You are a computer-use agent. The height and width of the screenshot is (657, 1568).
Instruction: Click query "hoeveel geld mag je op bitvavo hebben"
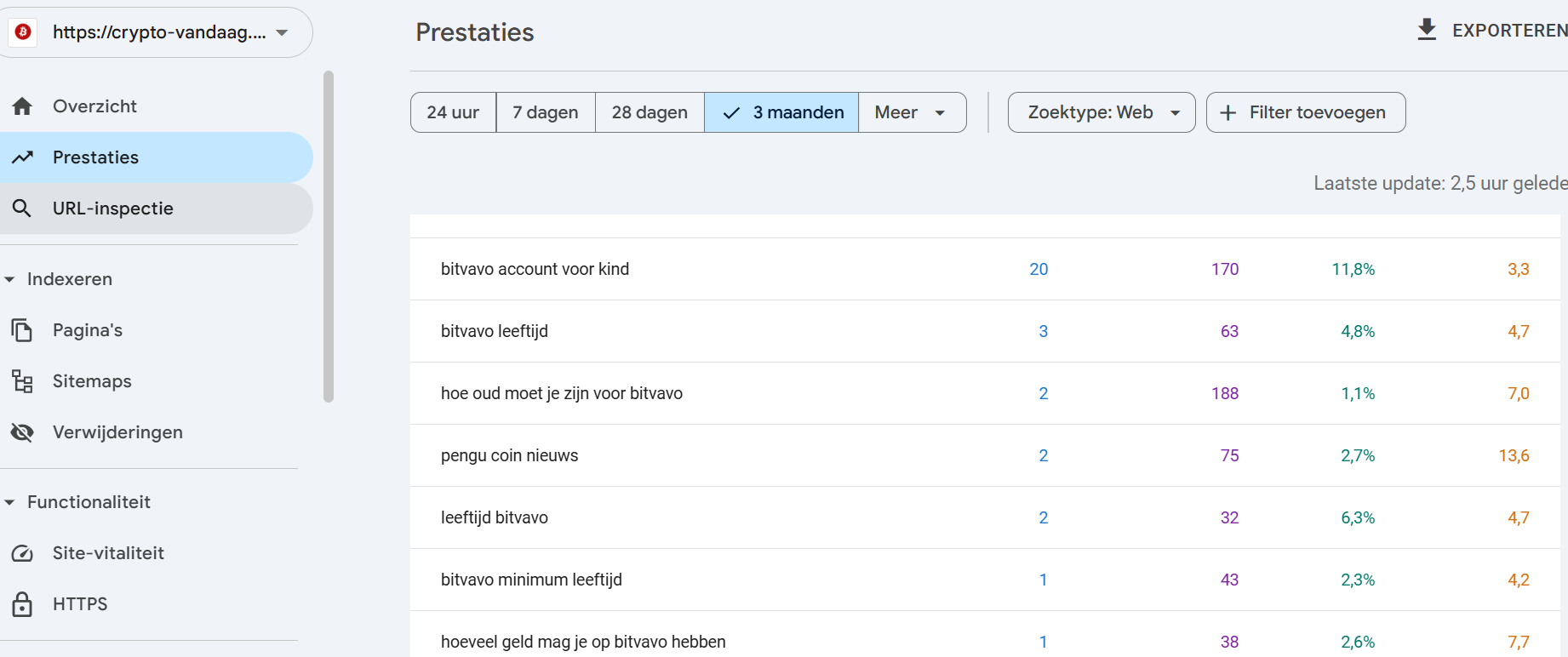click(583, 642)
